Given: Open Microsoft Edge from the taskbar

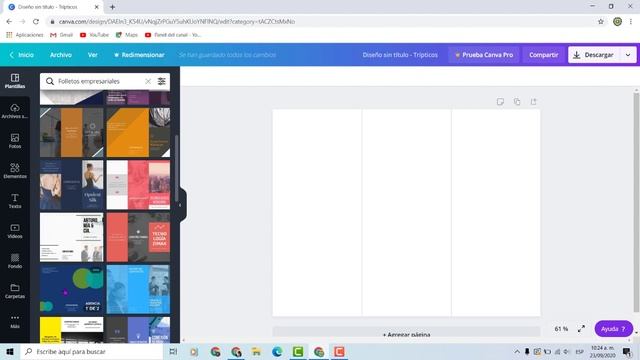Looking at the screenshot, I should point(277,351).
